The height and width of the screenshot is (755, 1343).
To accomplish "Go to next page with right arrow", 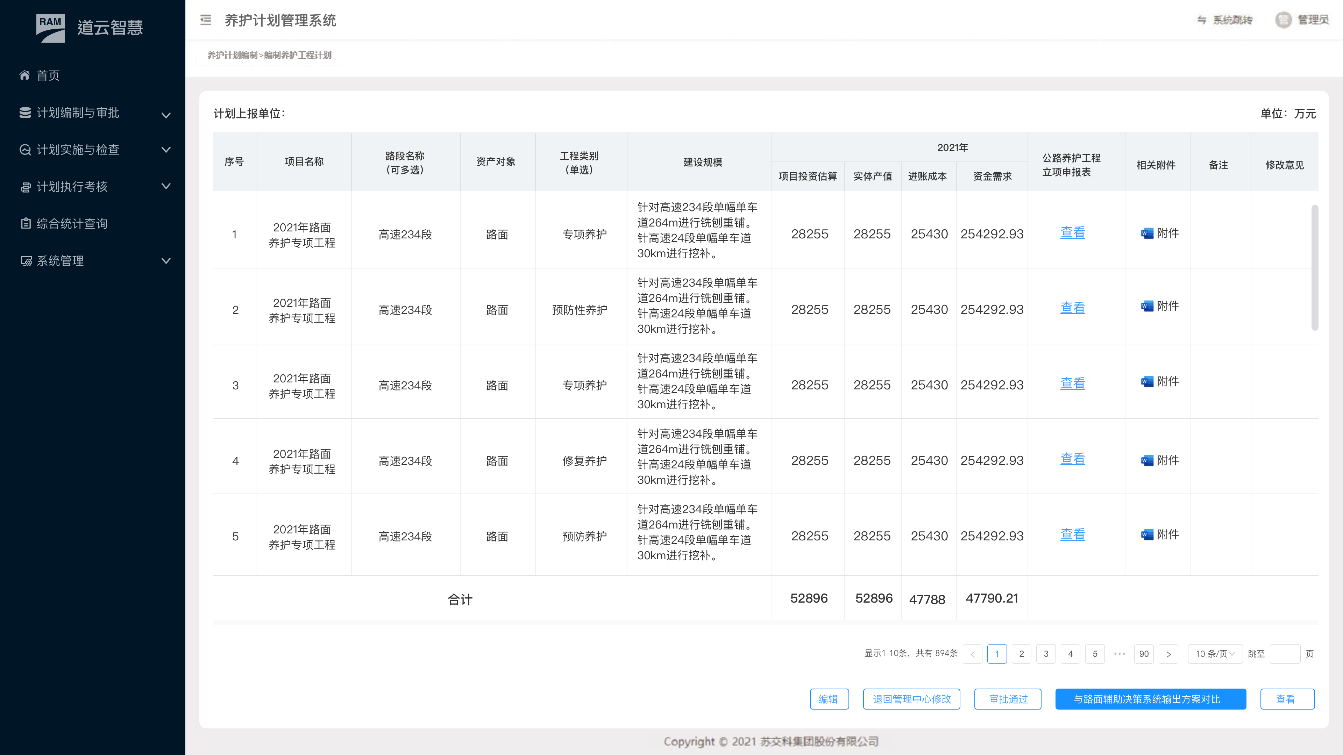I will (1169, 654).
